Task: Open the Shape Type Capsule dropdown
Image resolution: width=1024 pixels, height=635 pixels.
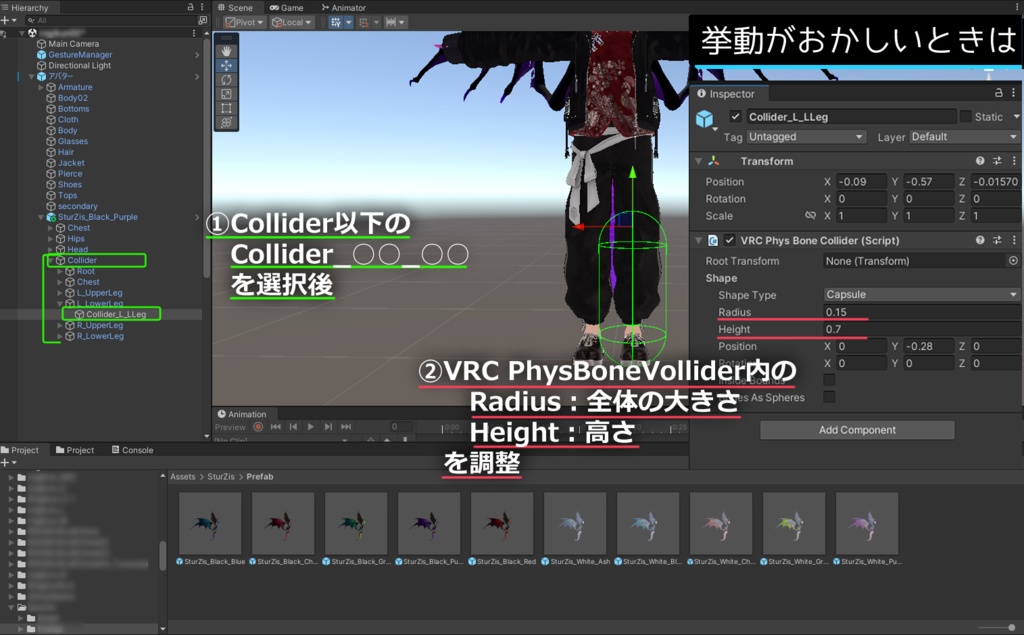Action: 921,295
